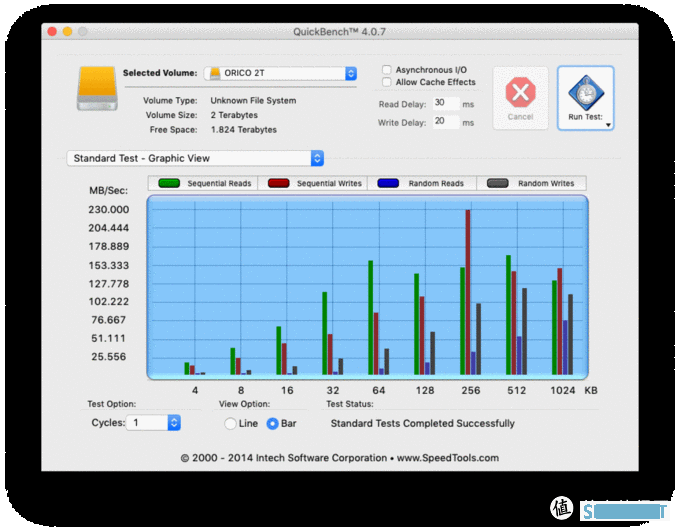
Task: Select the Line view radio button
Action: [x=230, y=423]
